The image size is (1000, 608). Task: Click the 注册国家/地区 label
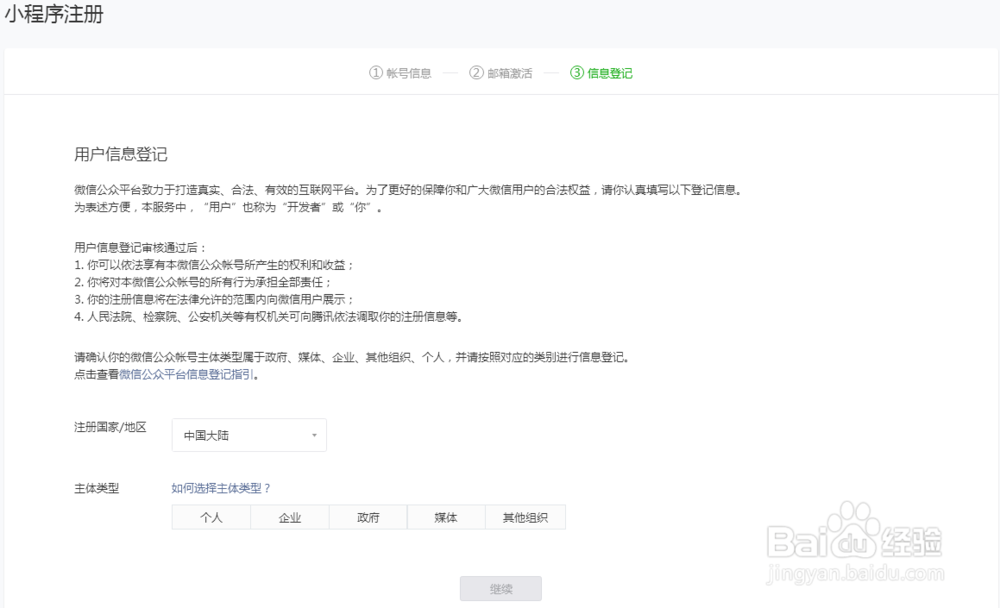coord(110,427)
